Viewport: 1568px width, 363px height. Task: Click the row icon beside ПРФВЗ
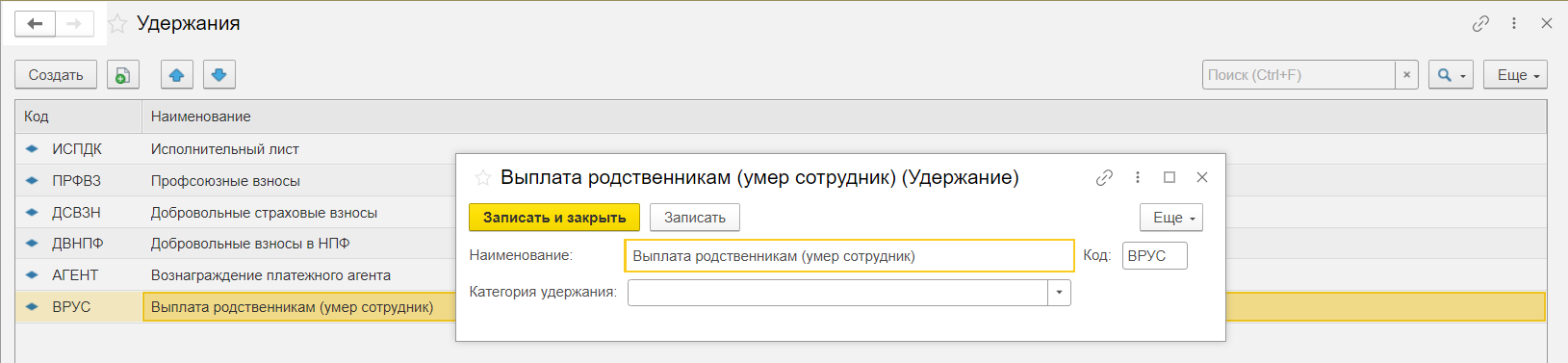[32, 181]
